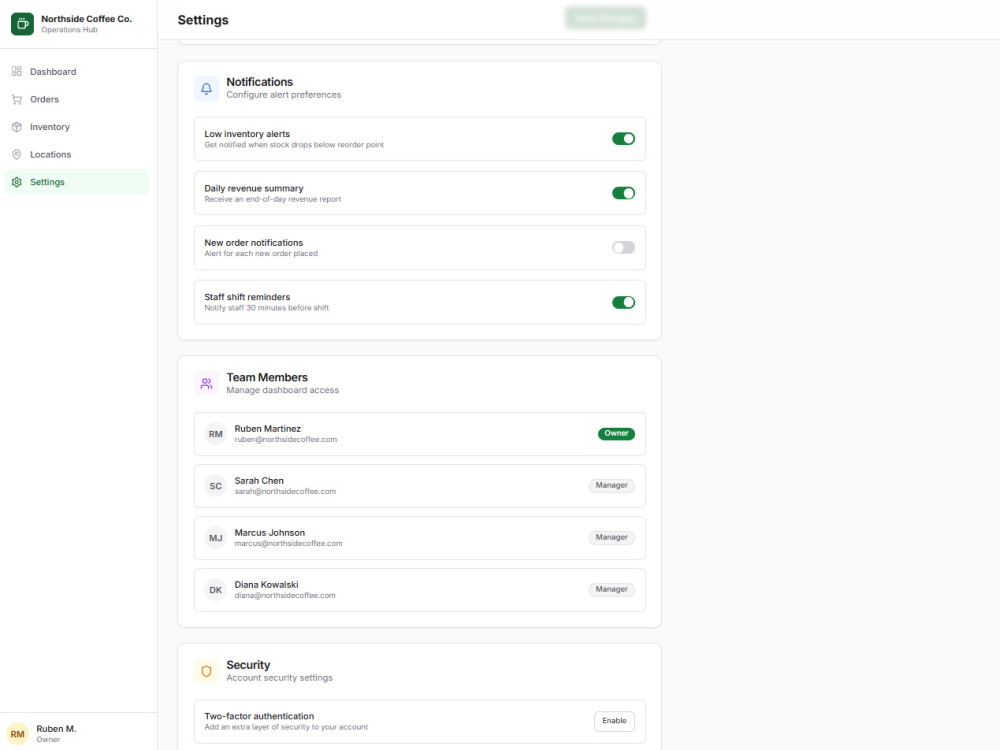This screenshot has height=750, width=1000.
Task: Click 'Configure alert preferences' subtitle
Action: (284, 95)
